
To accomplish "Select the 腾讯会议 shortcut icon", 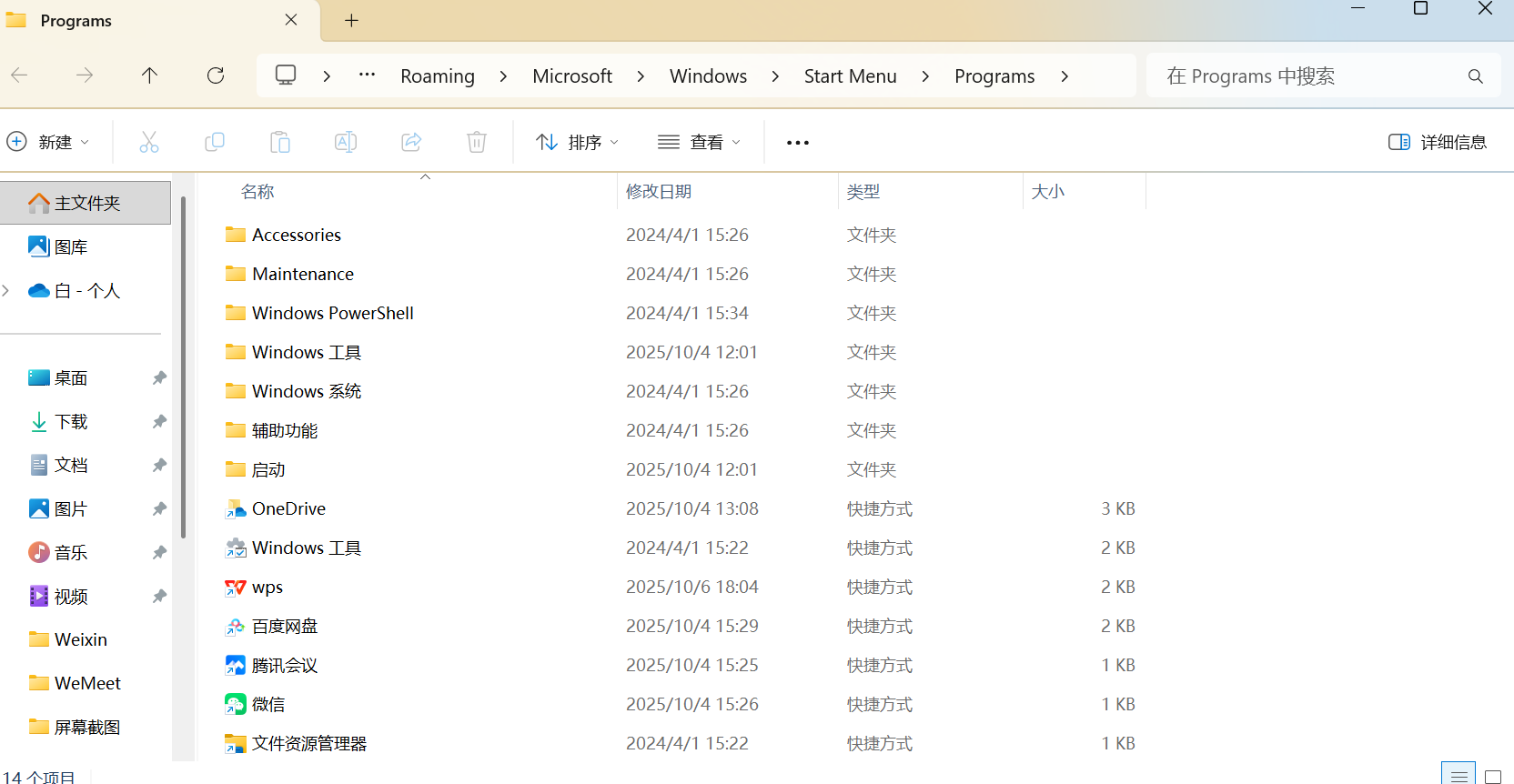I will pos(236,666).
